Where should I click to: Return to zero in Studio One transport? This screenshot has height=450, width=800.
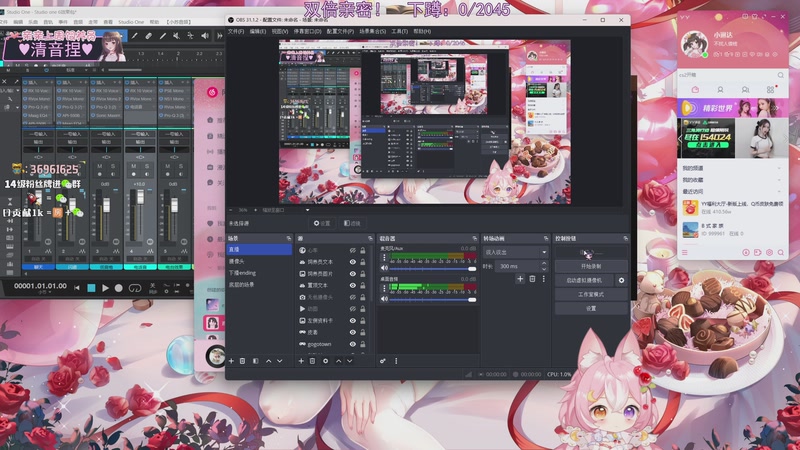(x=77, y=288)
